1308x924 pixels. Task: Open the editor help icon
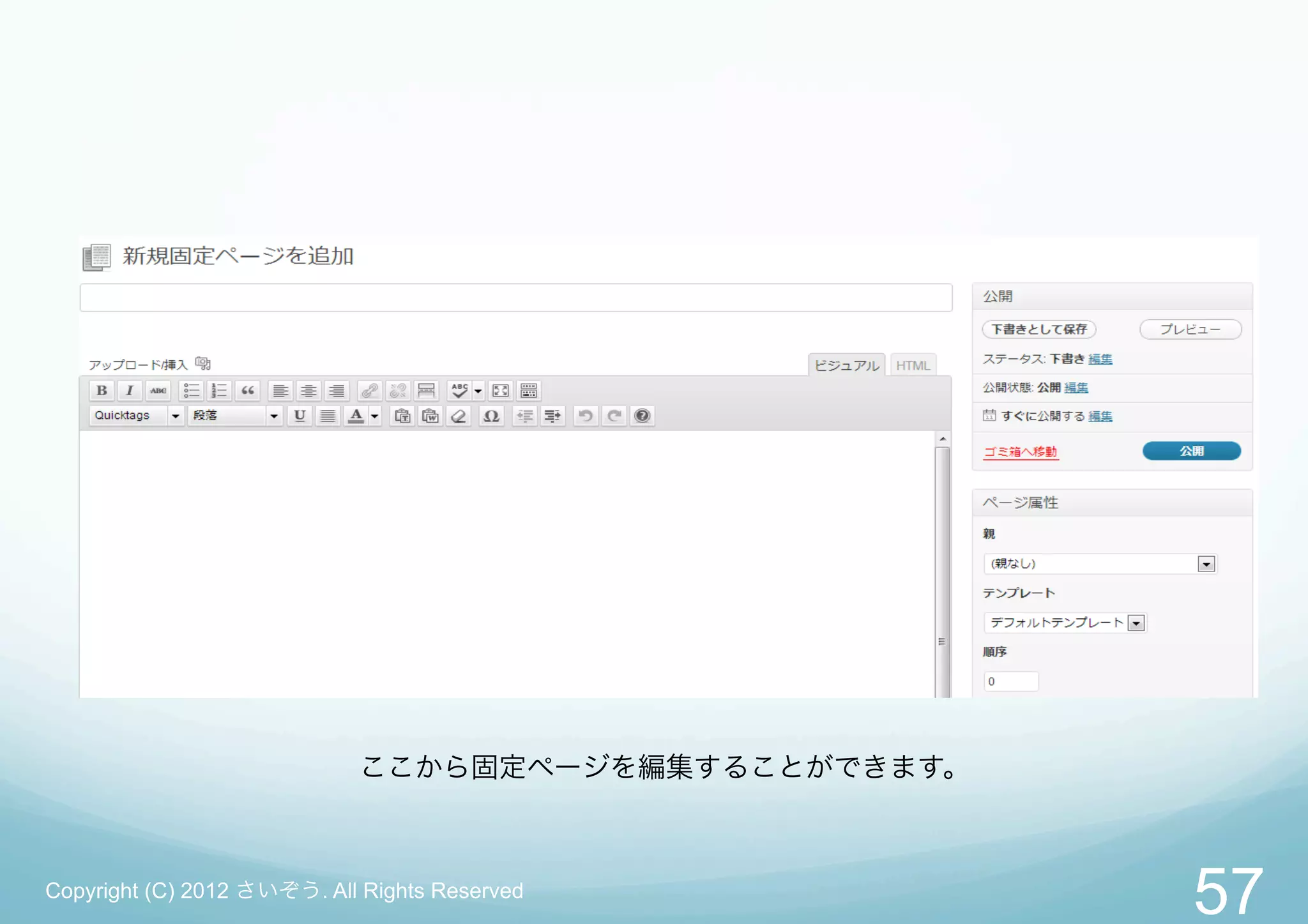642,416
